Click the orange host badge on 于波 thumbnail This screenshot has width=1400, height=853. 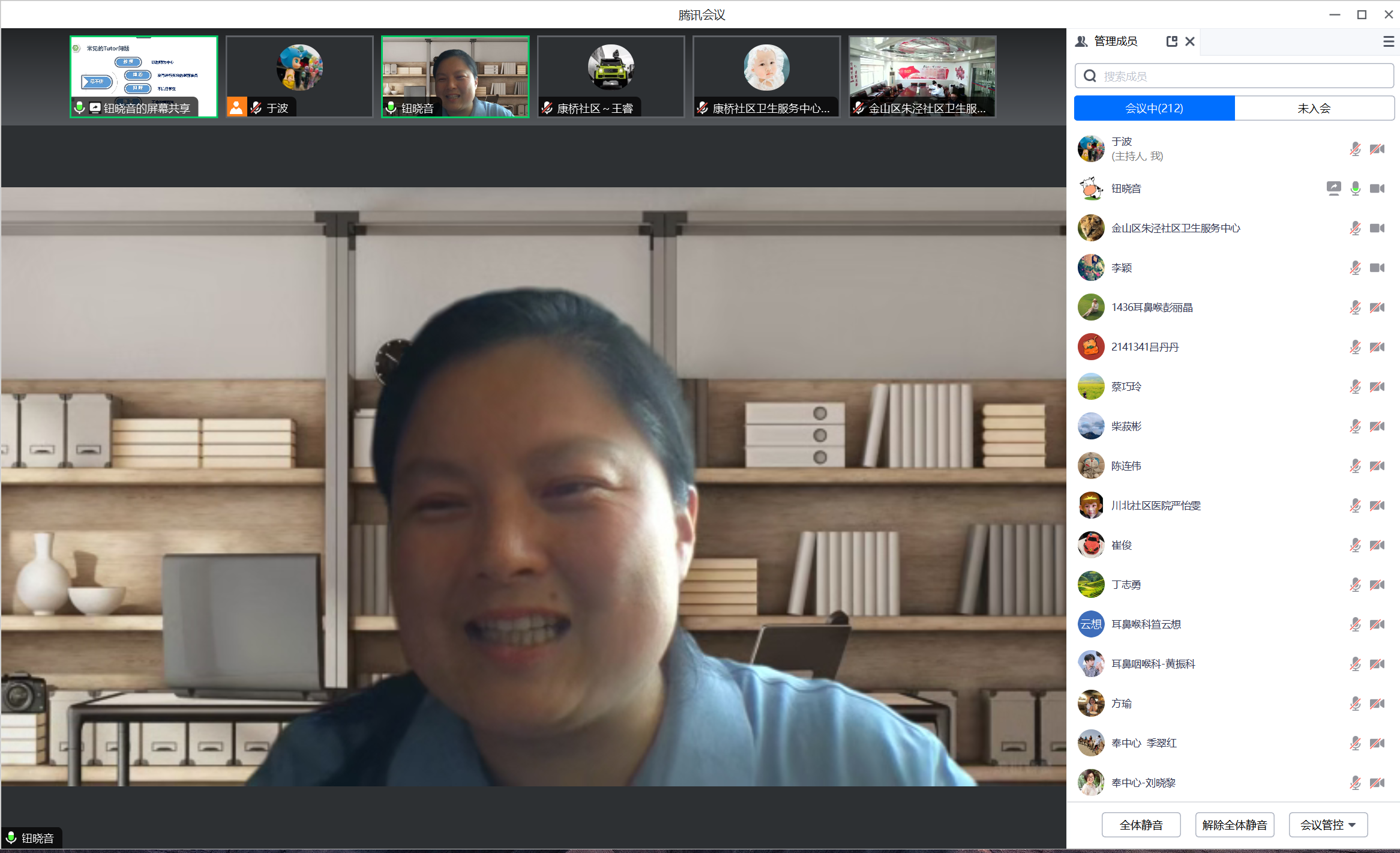click(x=236, y=107)
